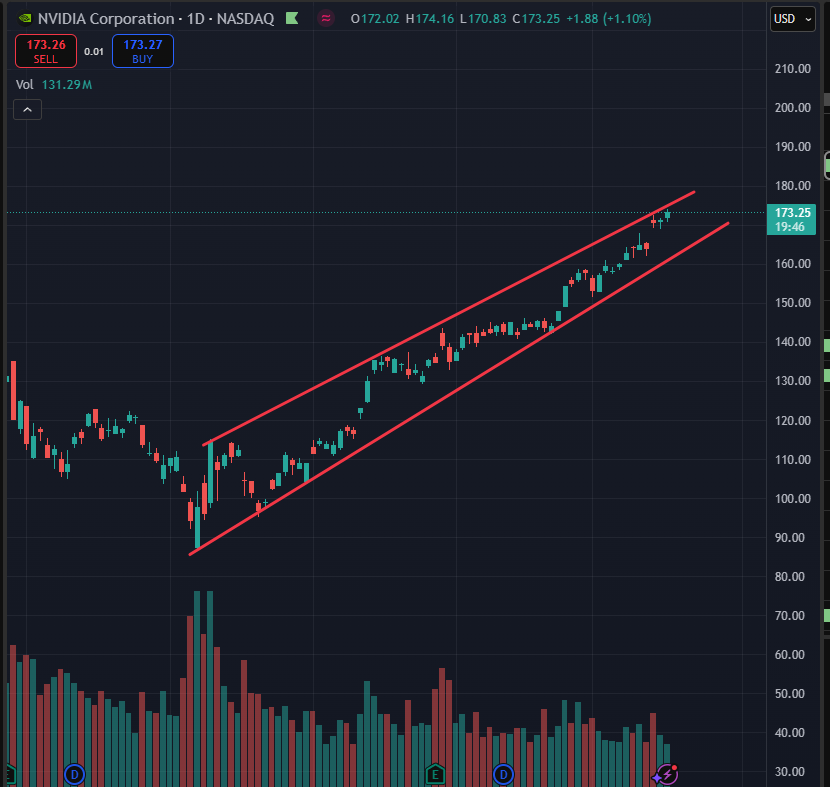Select the upper red trend line of the channel
This screenshot has height=787, width=830.
[x=449, y=319]
